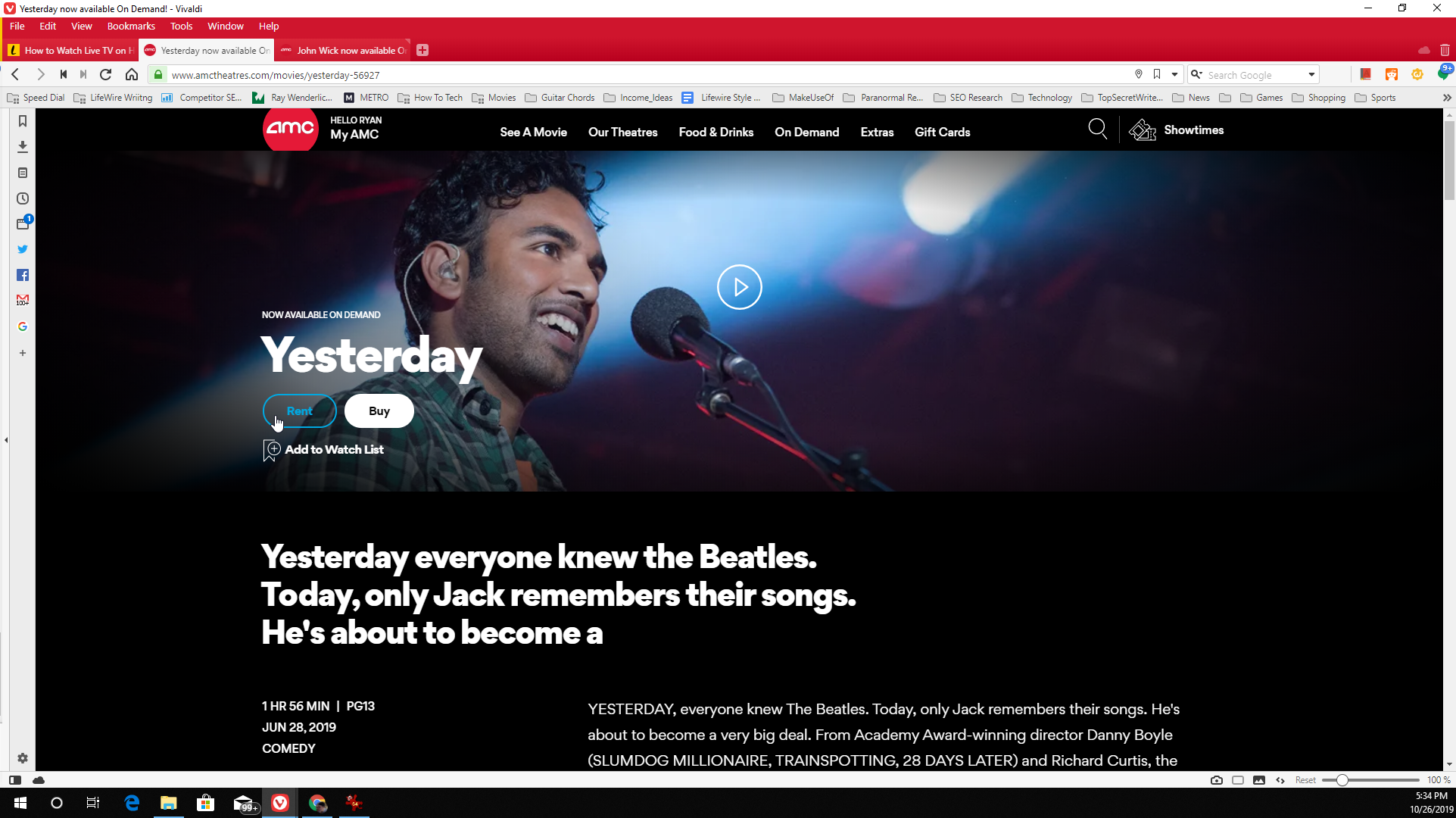Viewport: 1456px width, 818px height.
Task: Click the fast forward navigation button
Action: 83,74
